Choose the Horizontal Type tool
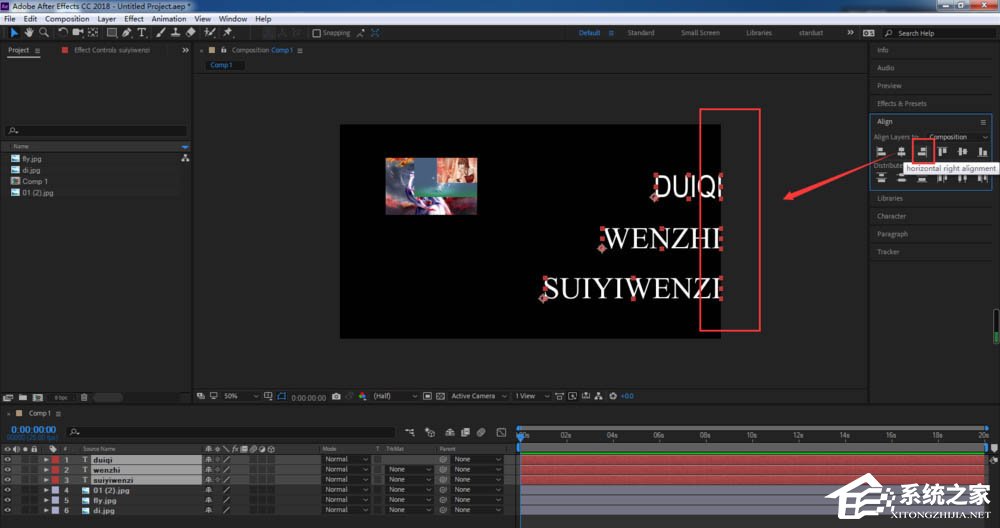The height and width of the screenshot is (528, 1000). point(143,32)
